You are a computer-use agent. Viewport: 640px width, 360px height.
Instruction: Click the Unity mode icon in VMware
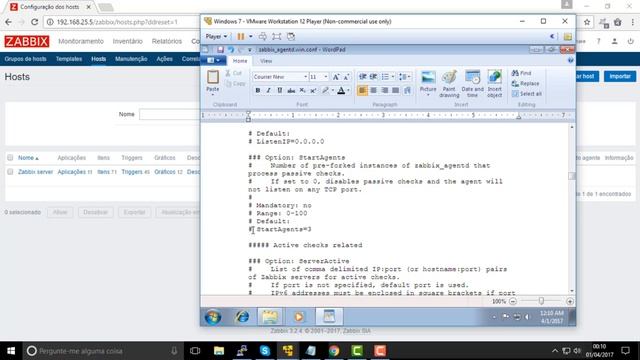click(291, 36)
